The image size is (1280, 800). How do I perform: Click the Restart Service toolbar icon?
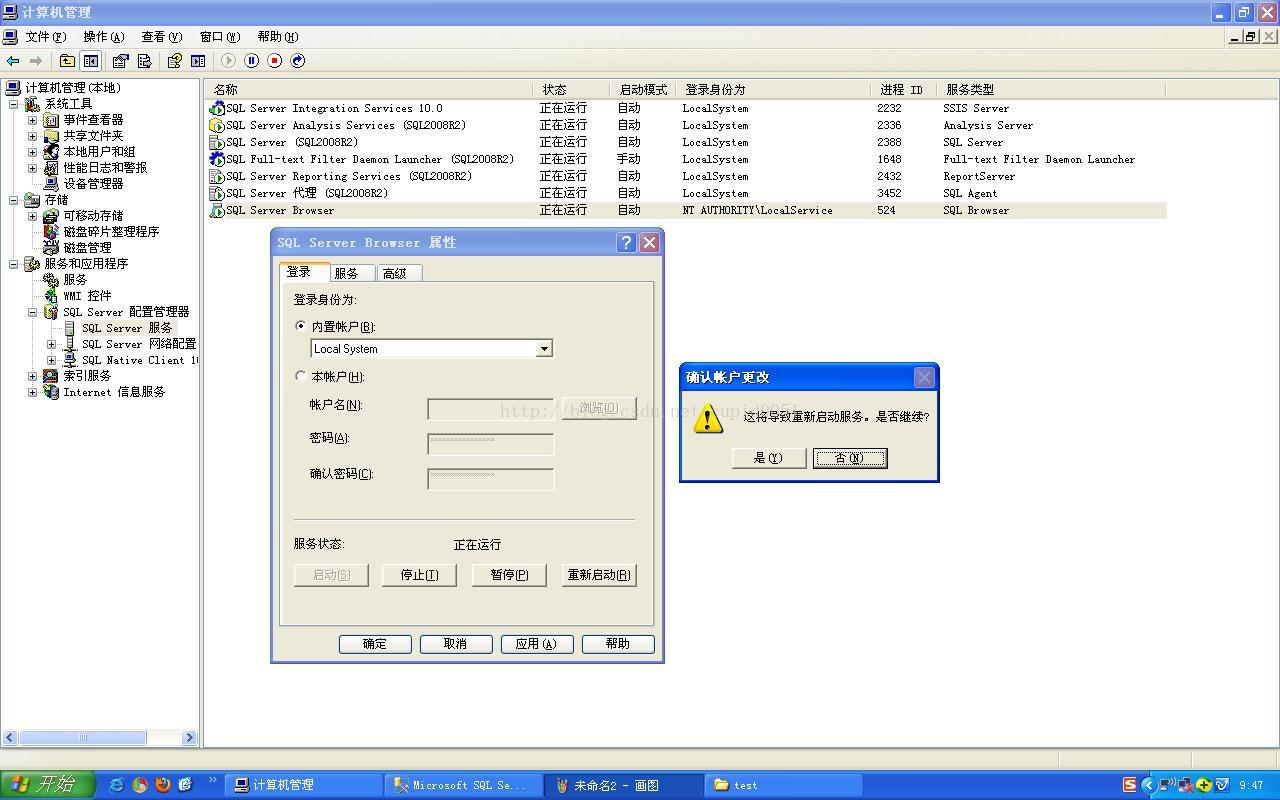[298, 61]
